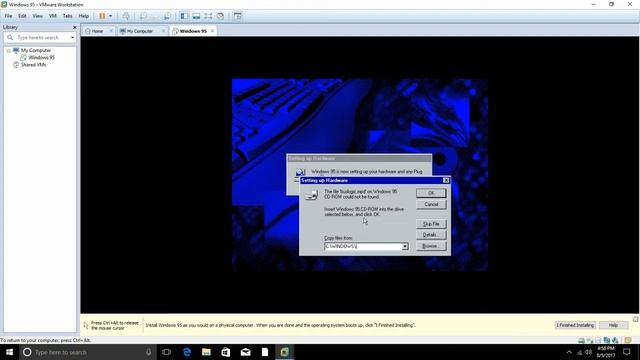Launch Microsoft Edge from taskbar
The height and width of the screenshot is (360, 640).
tap(187, 352)
